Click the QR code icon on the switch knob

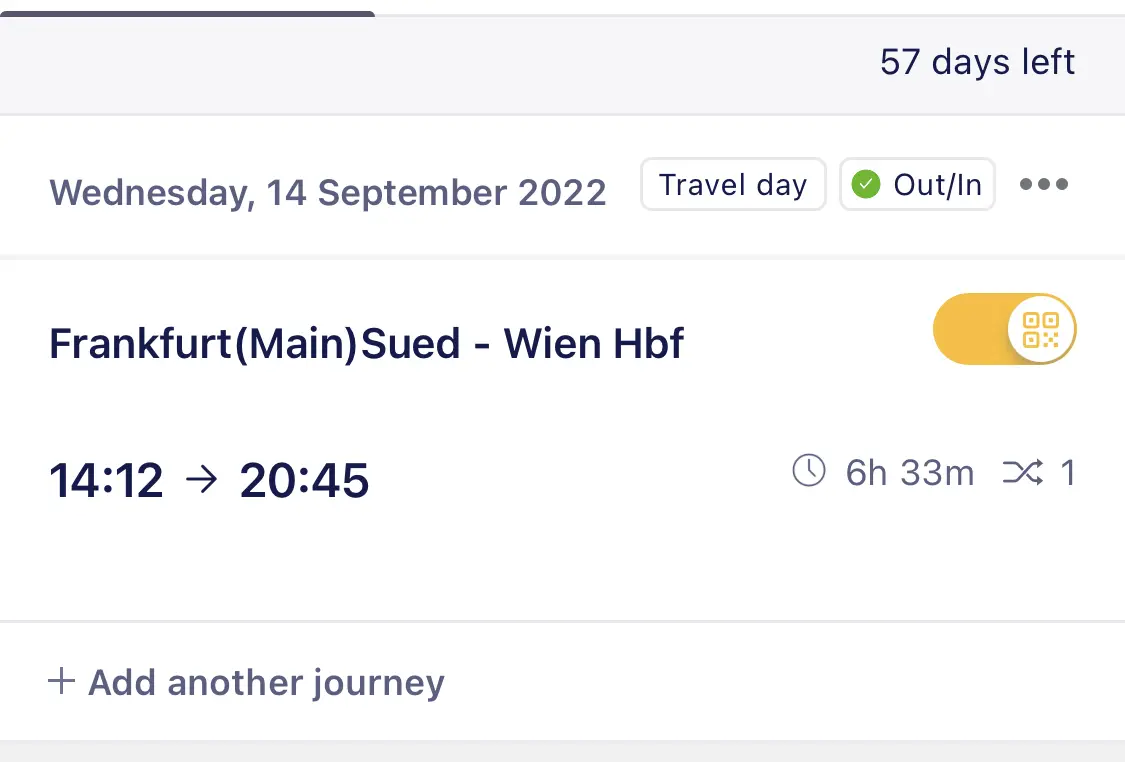(x=1041, y=329)
